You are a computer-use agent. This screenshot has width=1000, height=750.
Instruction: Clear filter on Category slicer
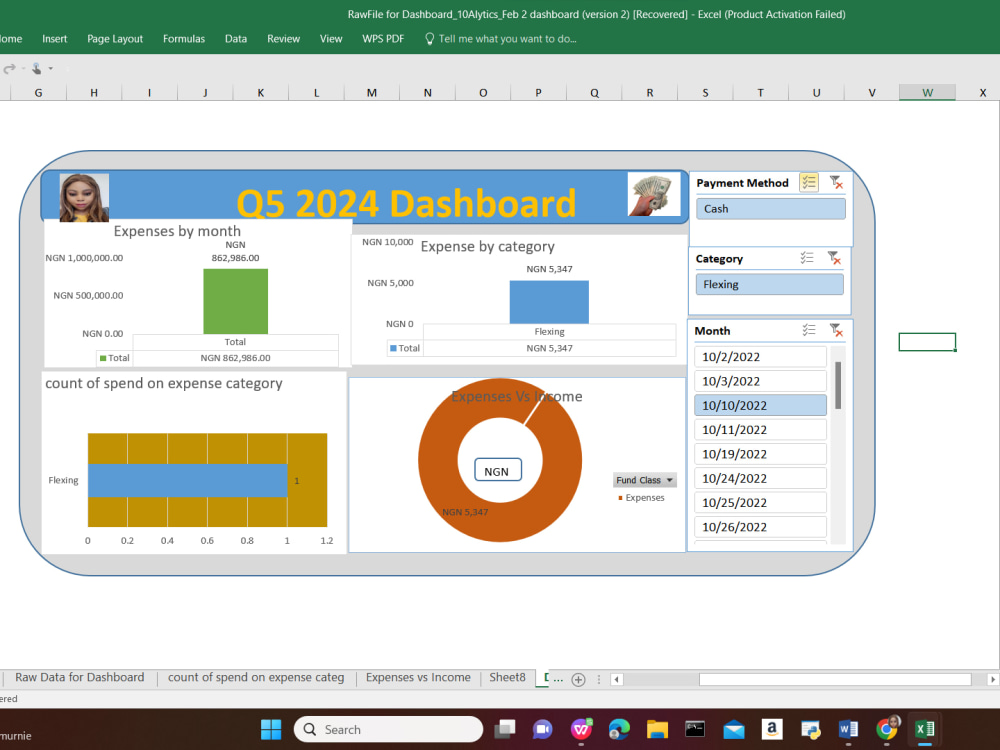[x=834, y=258]
